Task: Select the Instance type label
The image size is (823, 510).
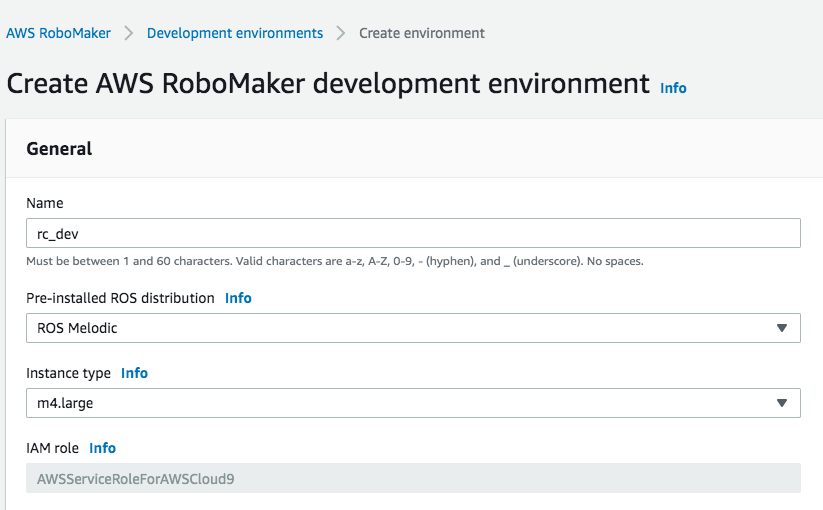Action: coord(68,373)
